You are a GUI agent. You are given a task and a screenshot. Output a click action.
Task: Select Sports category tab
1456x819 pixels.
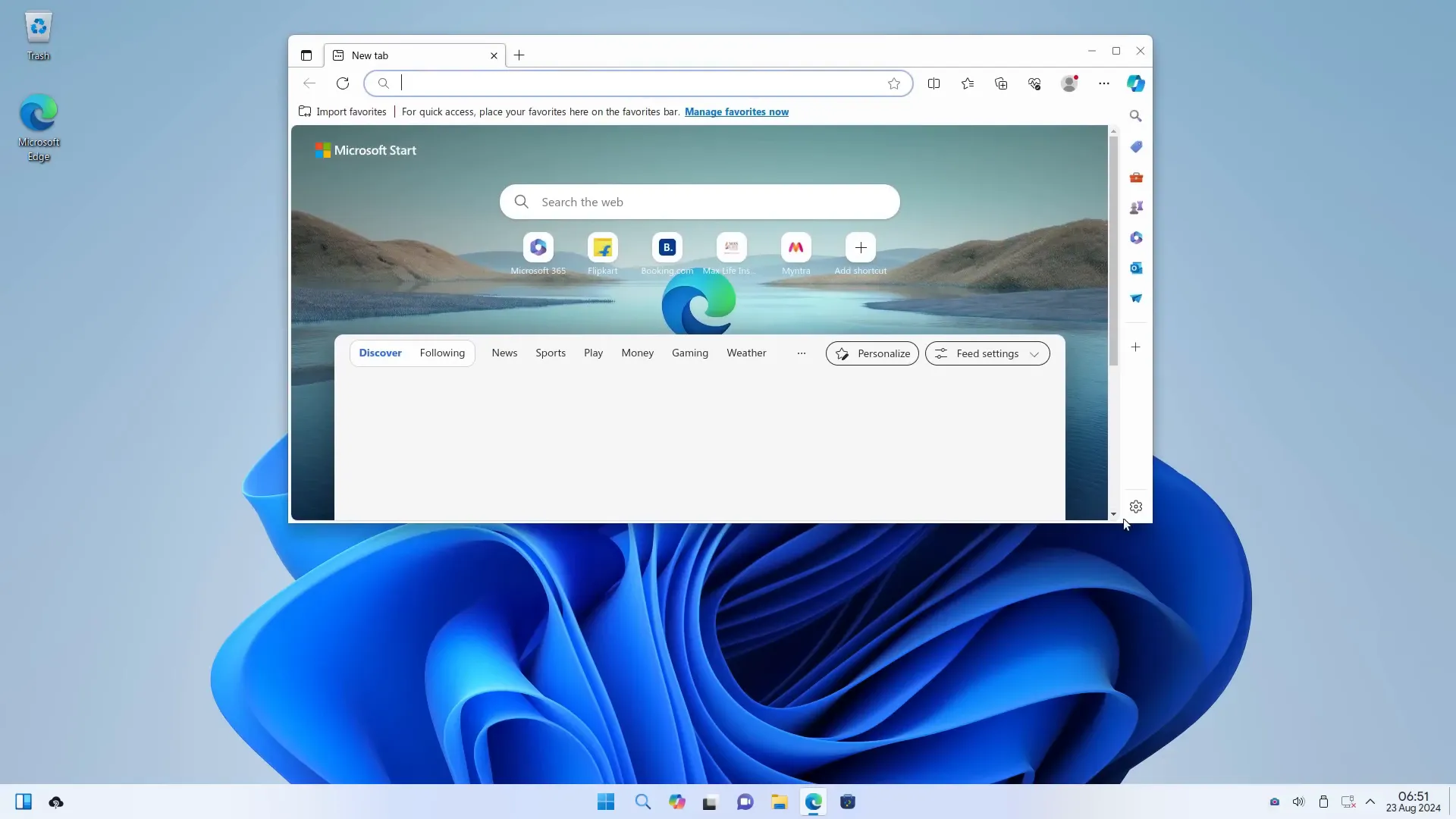(x=551, y=353)
